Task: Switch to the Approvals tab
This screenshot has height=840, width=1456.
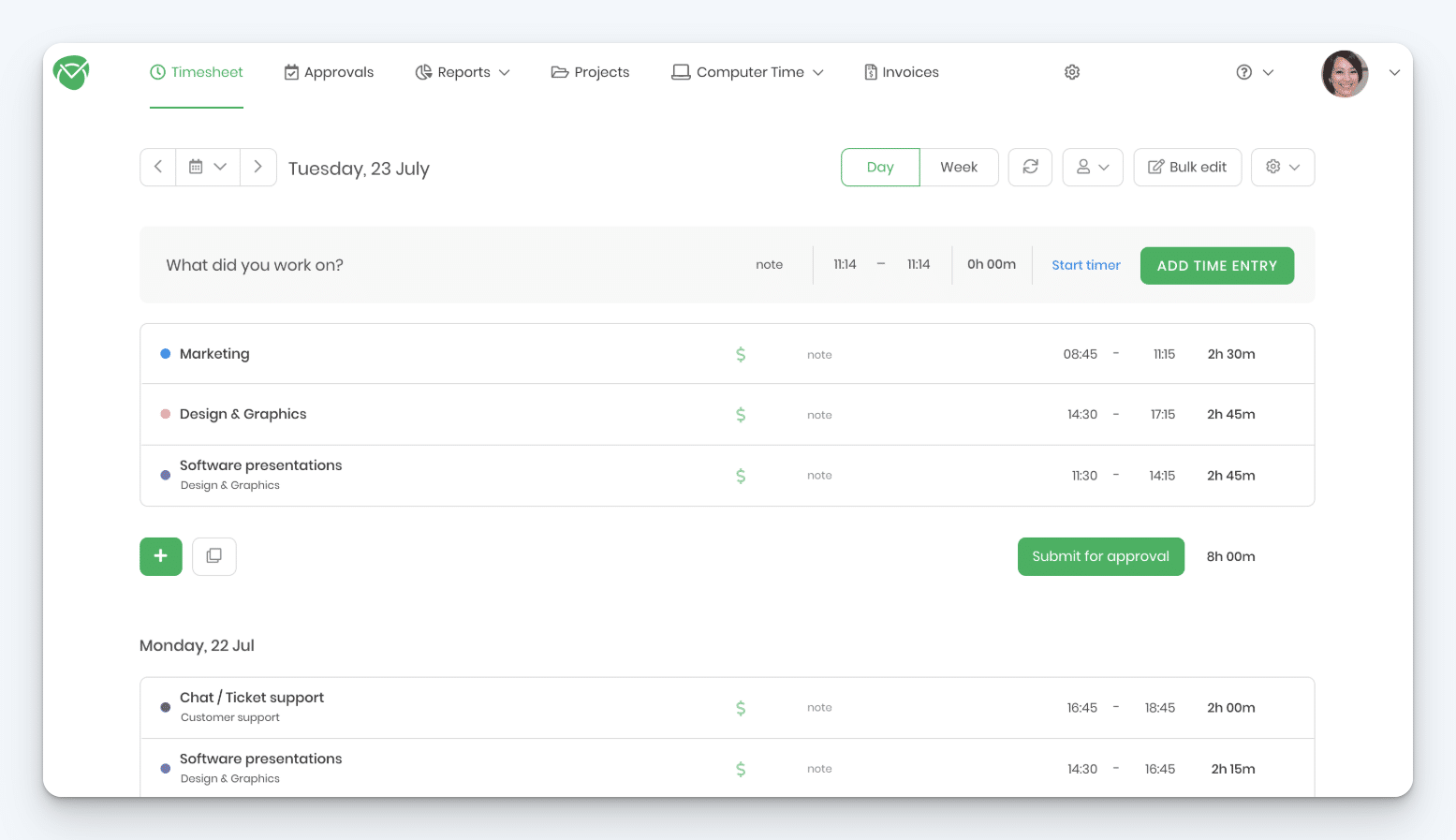Action: (x=329, y=71)
